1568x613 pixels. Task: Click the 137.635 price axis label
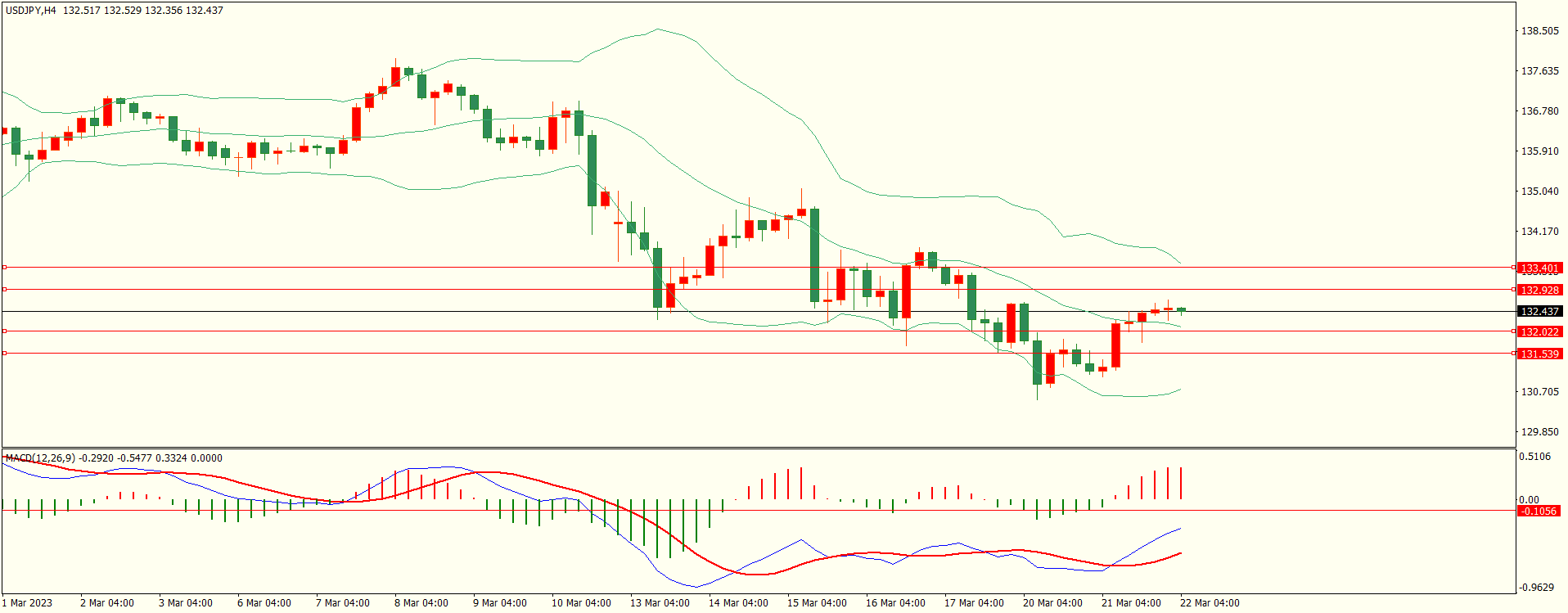pyautogui.click(x=1539, y=71)
